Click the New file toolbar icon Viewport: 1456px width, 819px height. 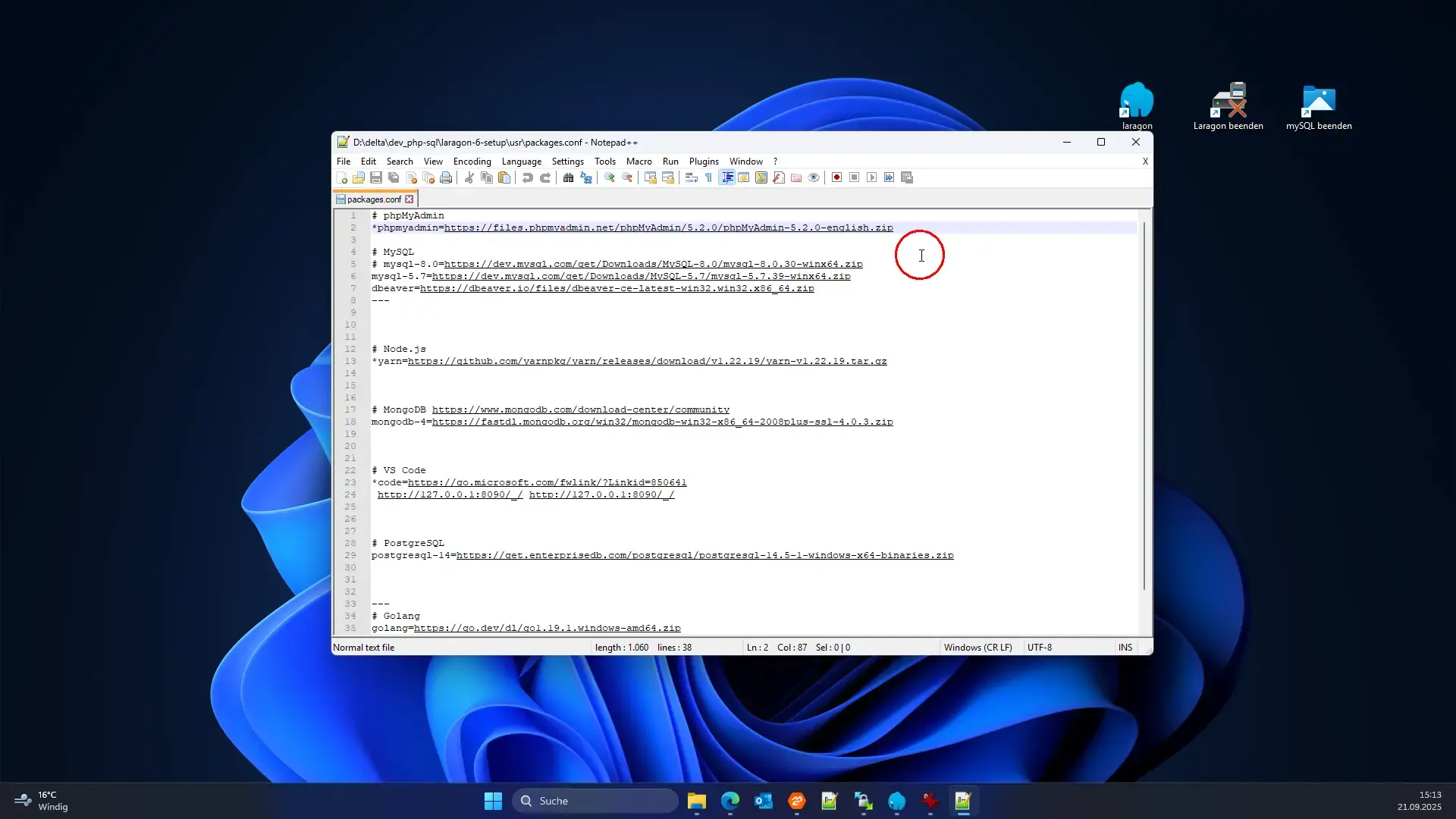click(341, 177)
